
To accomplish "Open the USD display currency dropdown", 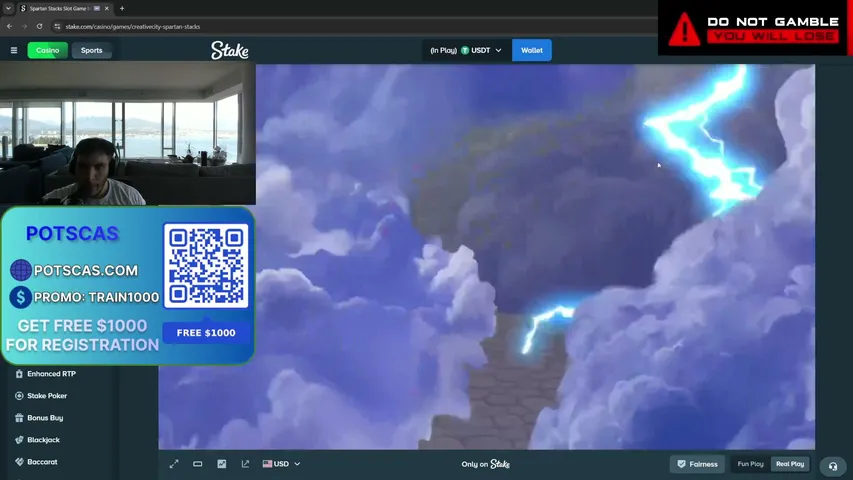I will (281, 464).
